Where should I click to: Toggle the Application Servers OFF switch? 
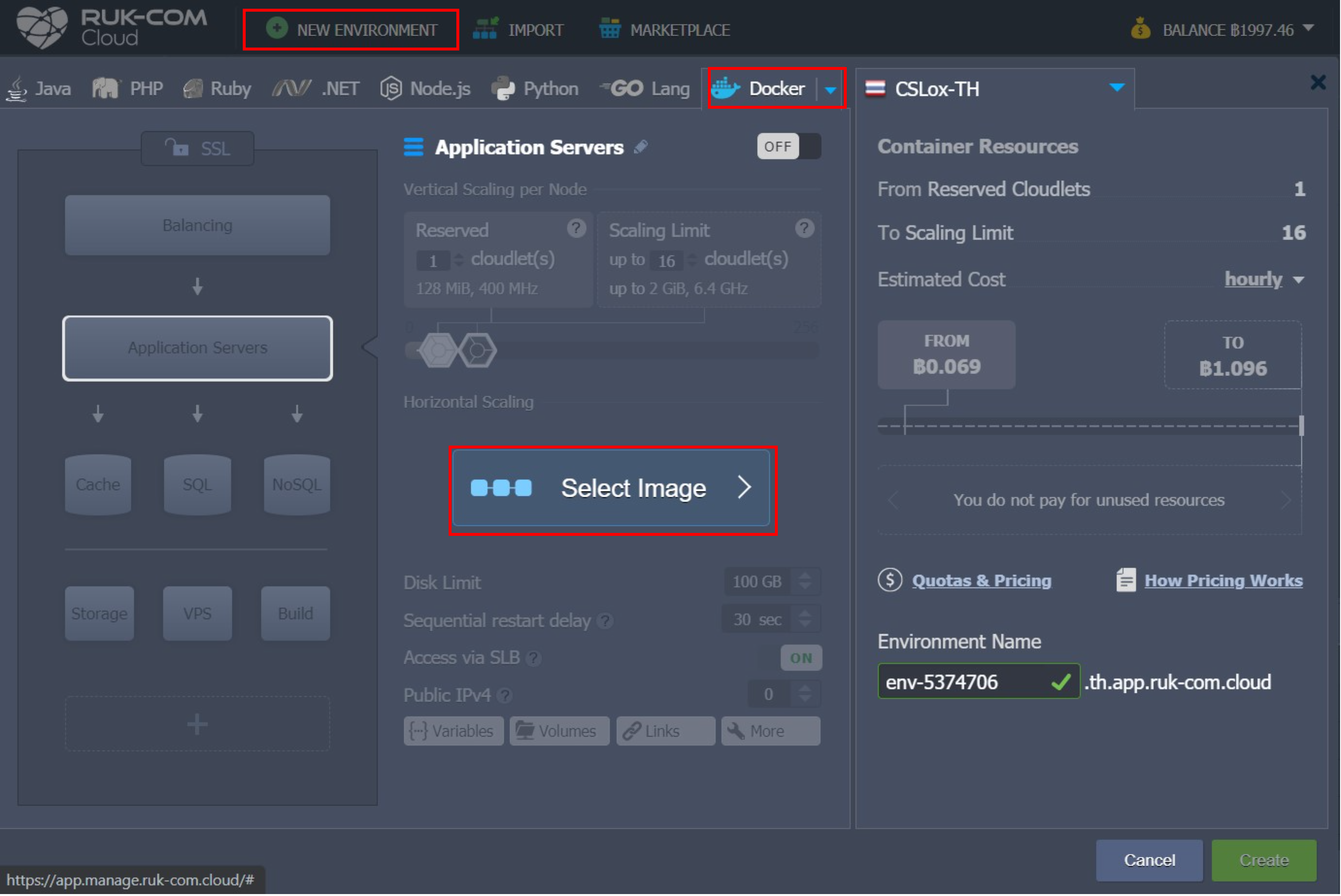(x=789, y=146)
